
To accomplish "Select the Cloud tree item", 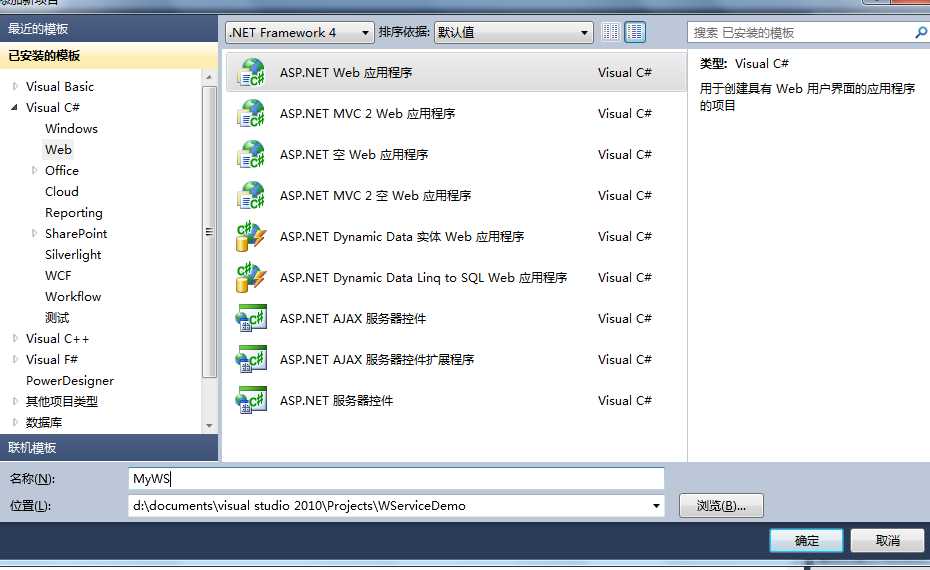I will [x=62, y=192].
